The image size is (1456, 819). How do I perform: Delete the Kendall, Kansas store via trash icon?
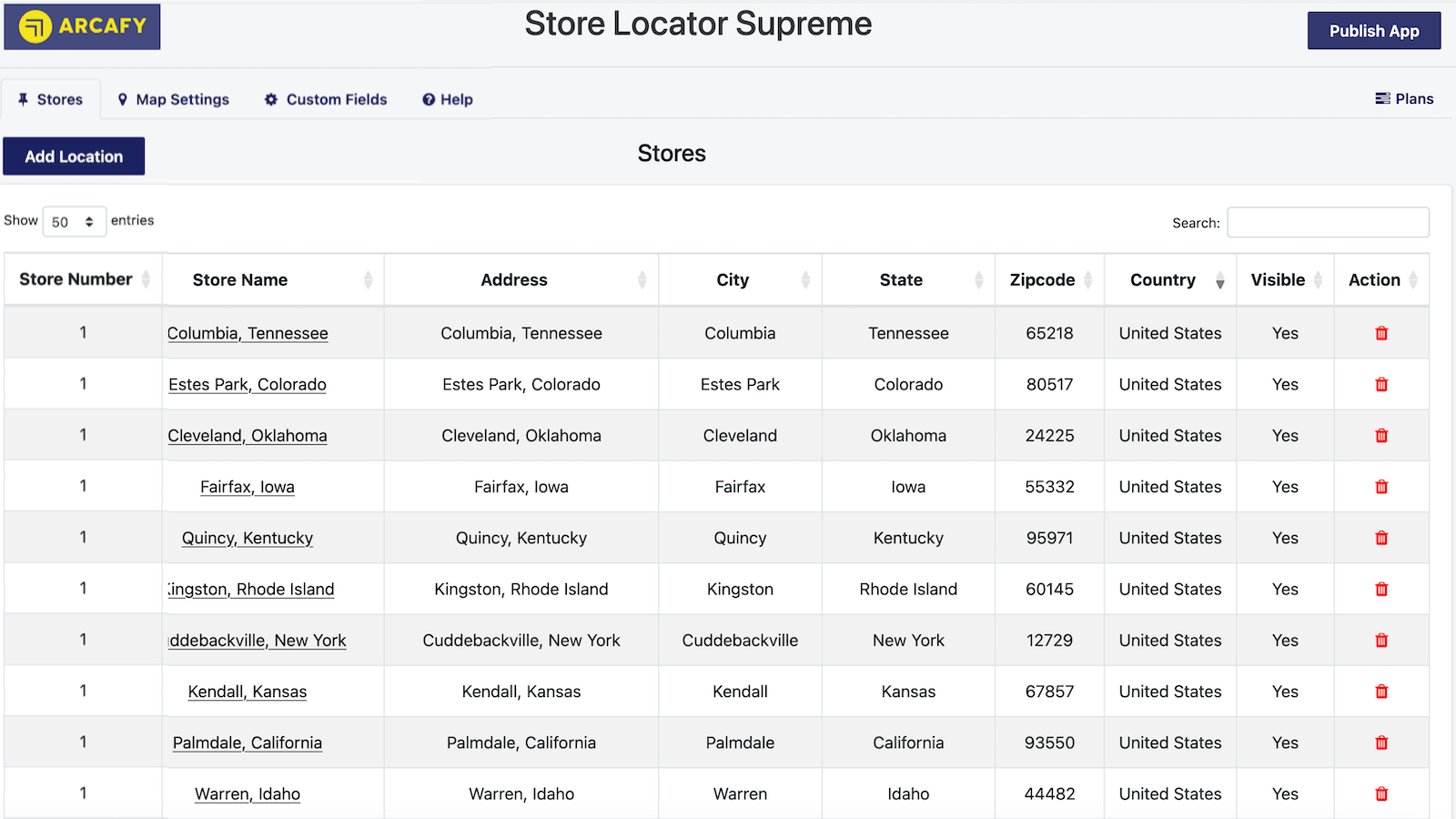click(x=1381, y=692)
